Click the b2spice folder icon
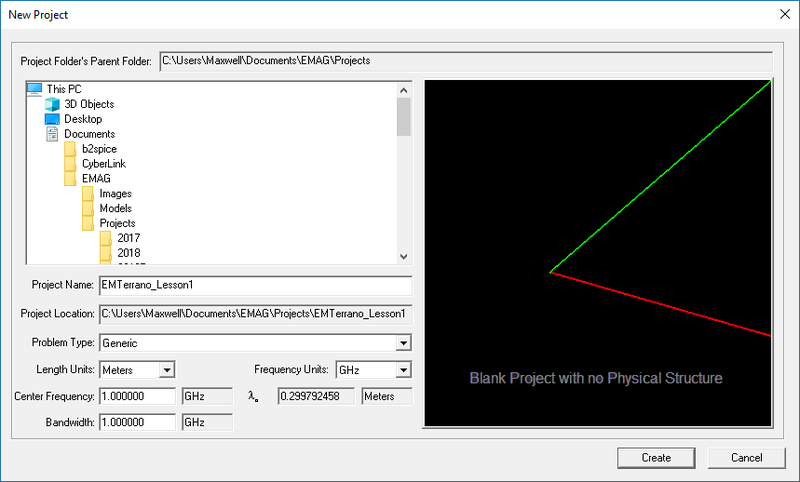Screen dimensions: 800x482 click(70, 149)
